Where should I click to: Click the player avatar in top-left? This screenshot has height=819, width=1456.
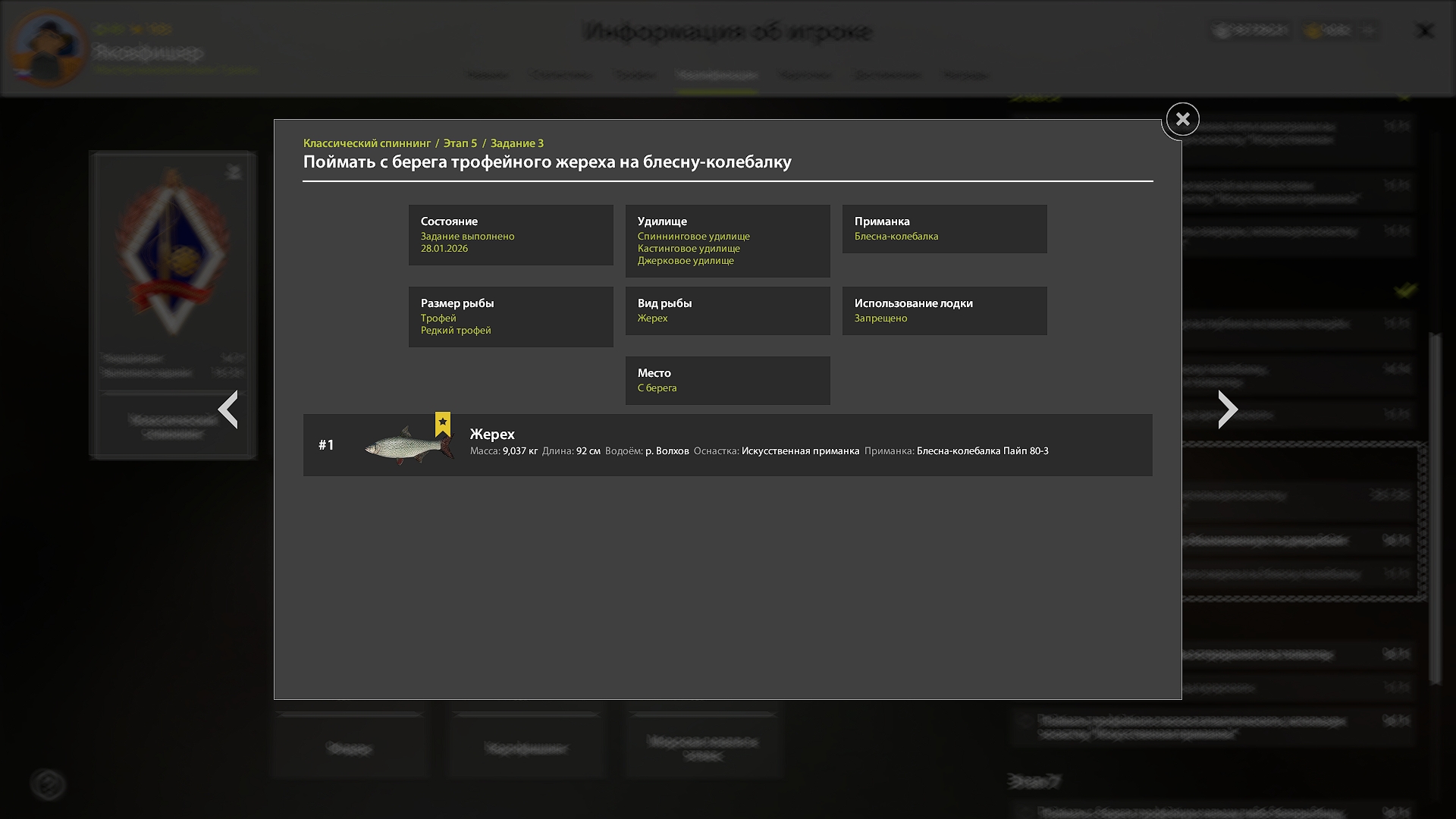(49, 47)
